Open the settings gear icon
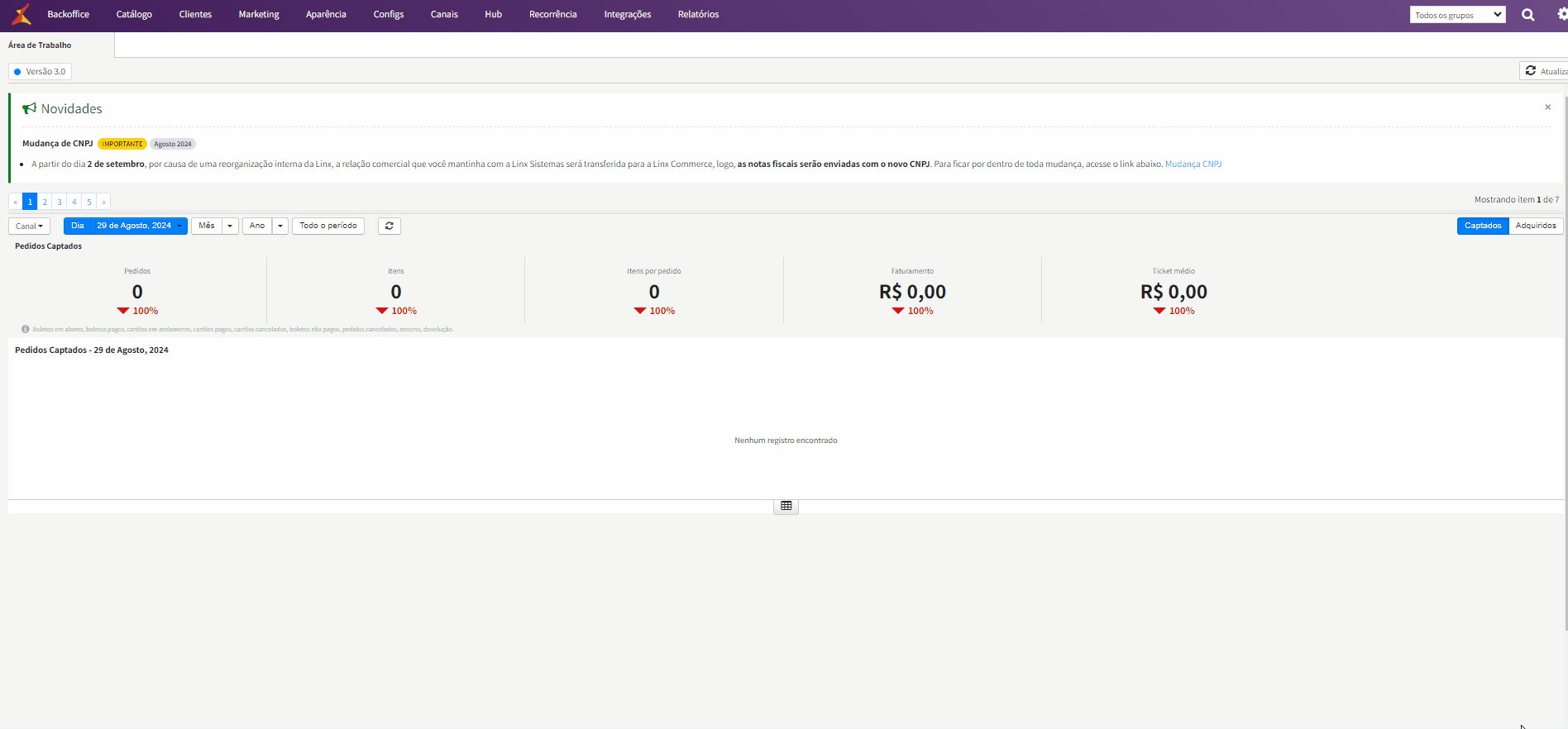This screenshot has width=1568, height=729. (1562, 14)
